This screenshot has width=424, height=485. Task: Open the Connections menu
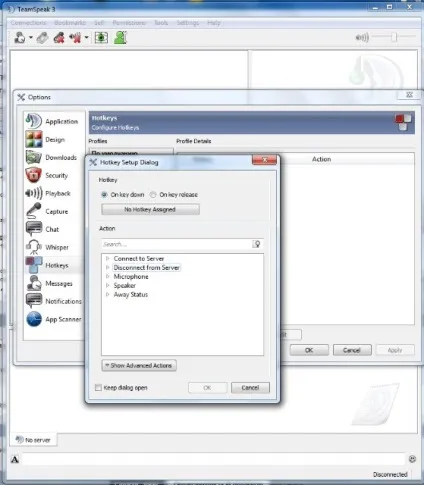point(28,23)
